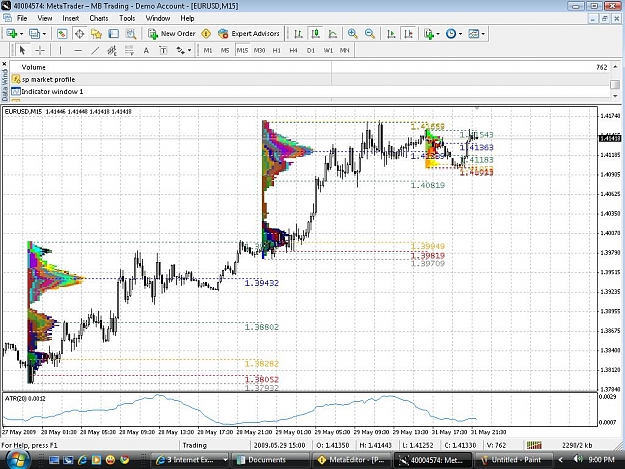The height and width of the screenshot is (469, 625).
Task: Toggle the Expert Advisors button
Action: 249,34
